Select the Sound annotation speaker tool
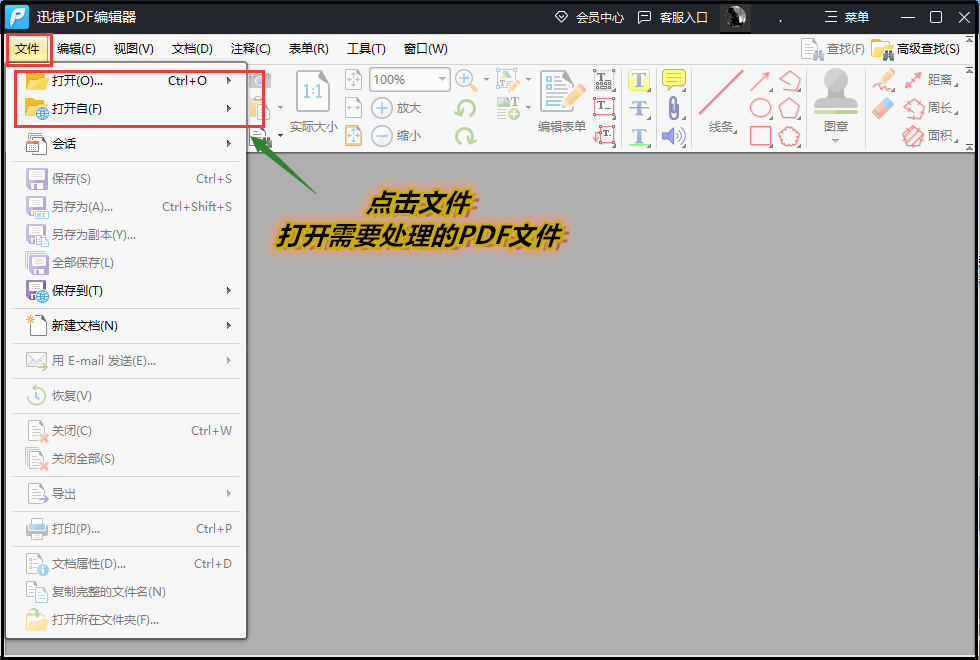 click(673, 136)
